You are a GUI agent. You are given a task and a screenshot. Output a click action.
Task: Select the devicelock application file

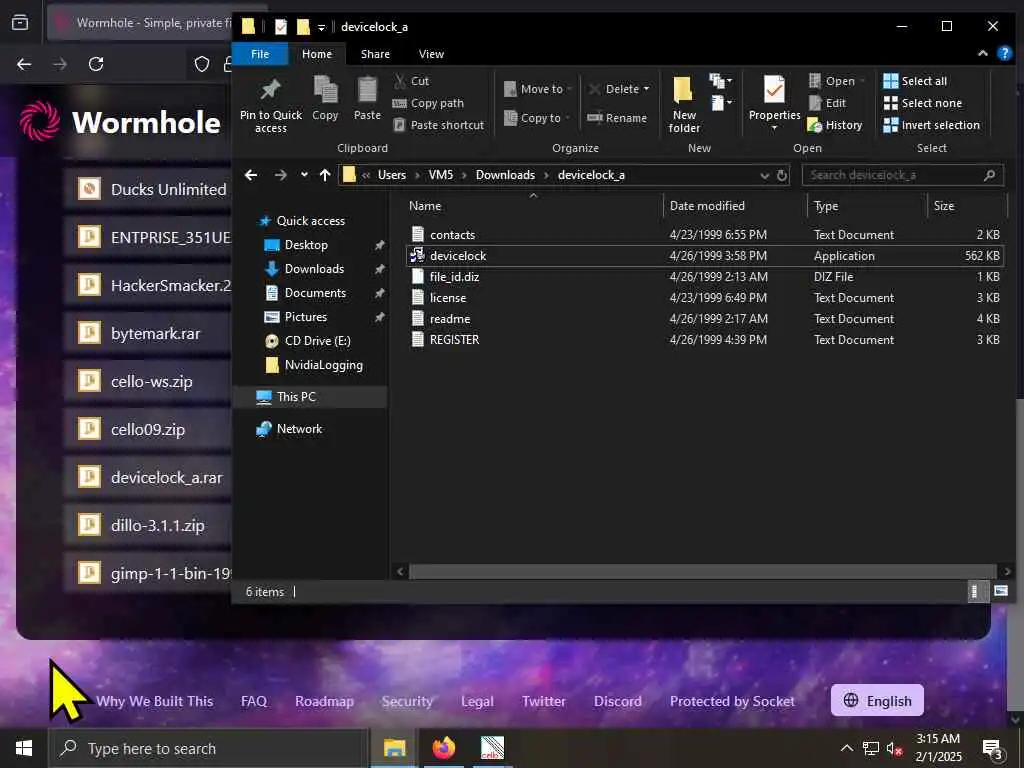point(705,255)
